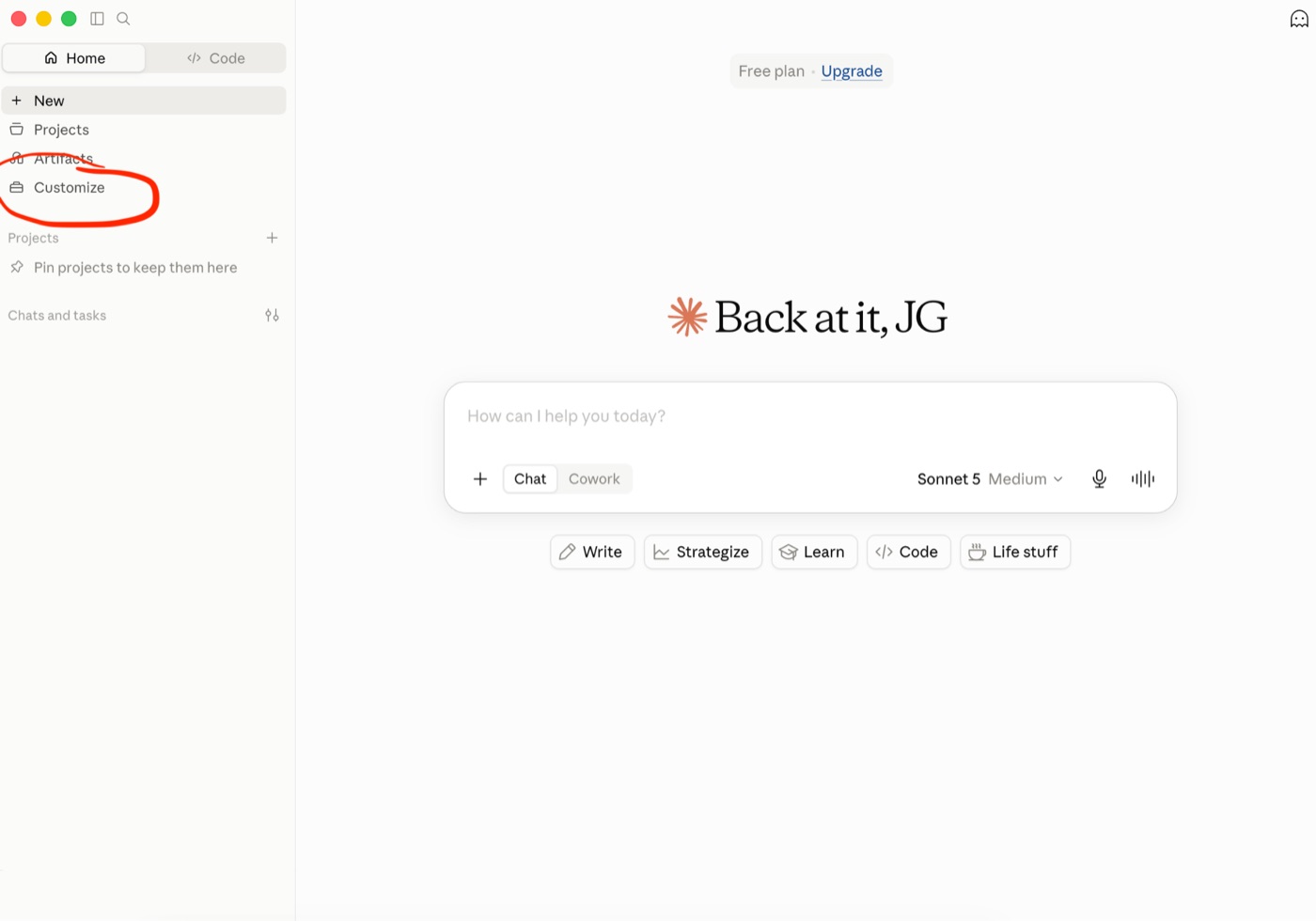Click the 'Chats and tasks' heading

(57, 316)
